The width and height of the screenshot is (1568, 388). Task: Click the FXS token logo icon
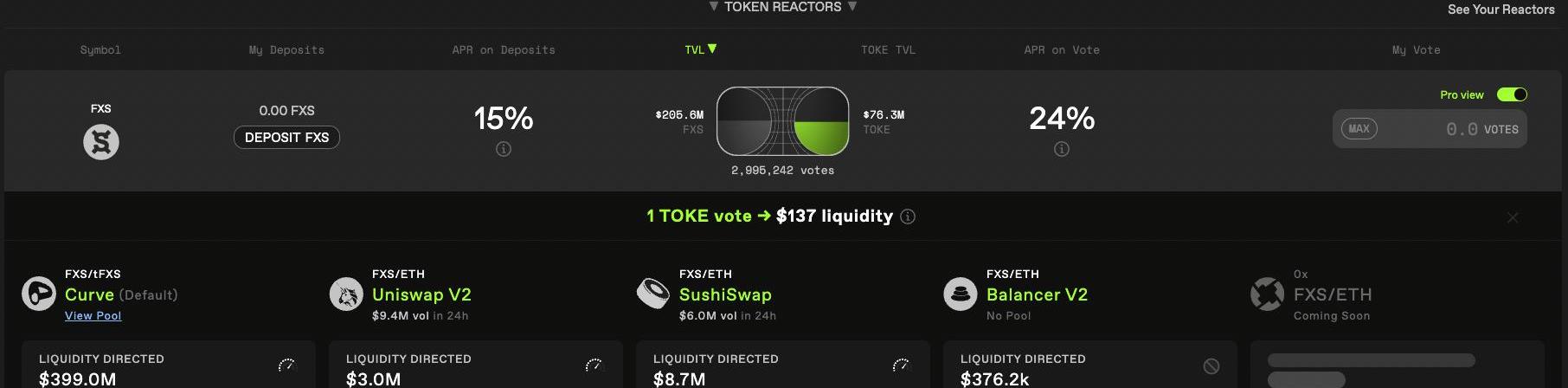click(x=101, y=142)
